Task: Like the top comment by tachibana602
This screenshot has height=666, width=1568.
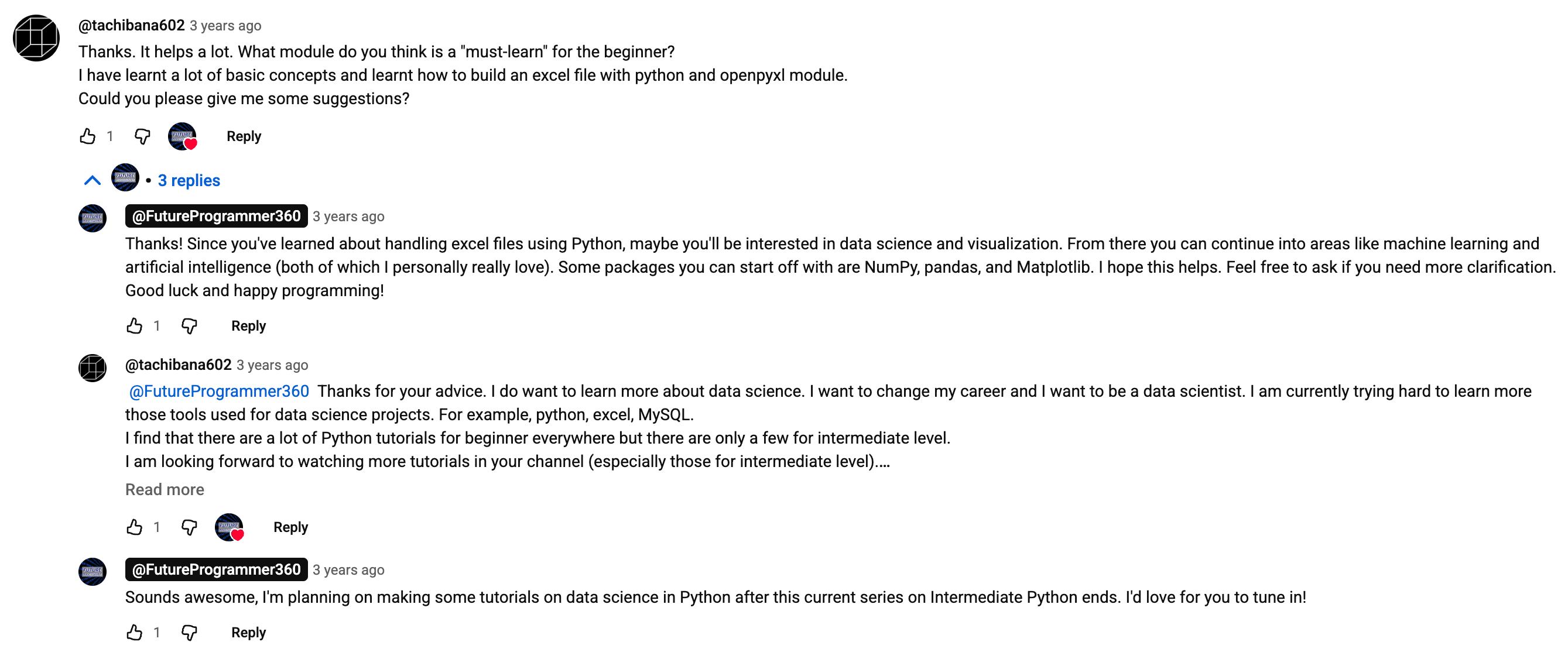Action: (88, 136)
